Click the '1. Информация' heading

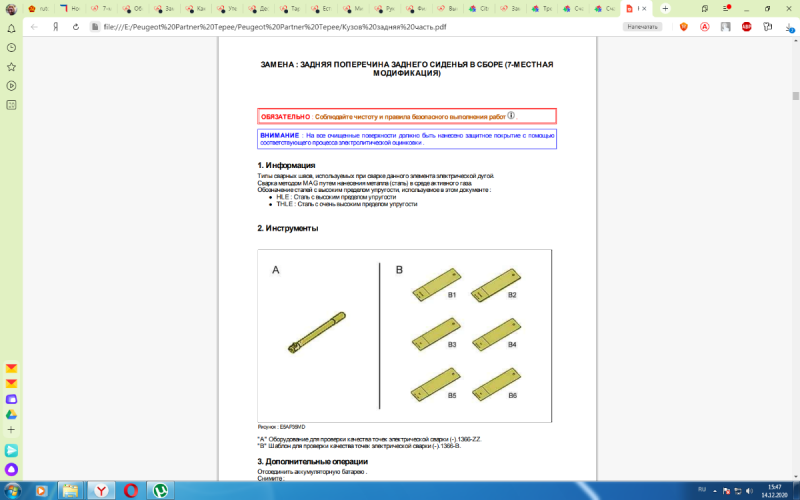(x=286, y=165)
